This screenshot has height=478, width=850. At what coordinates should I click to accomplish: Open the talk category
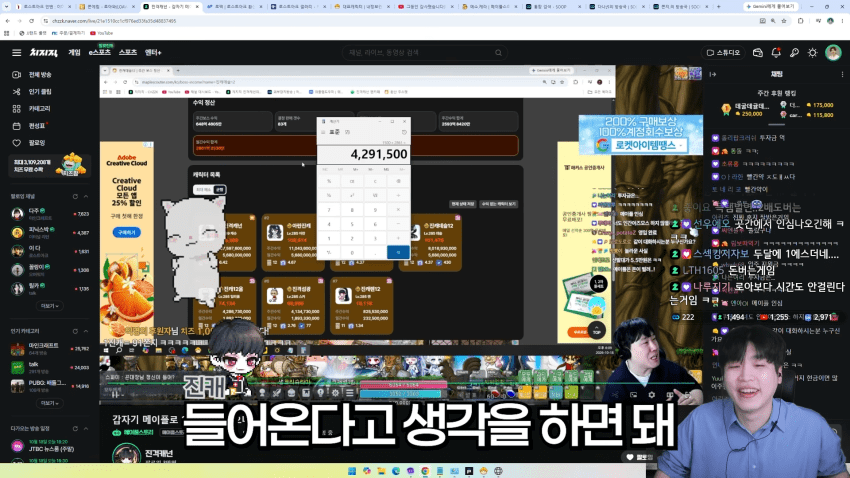tap(50, 367)
